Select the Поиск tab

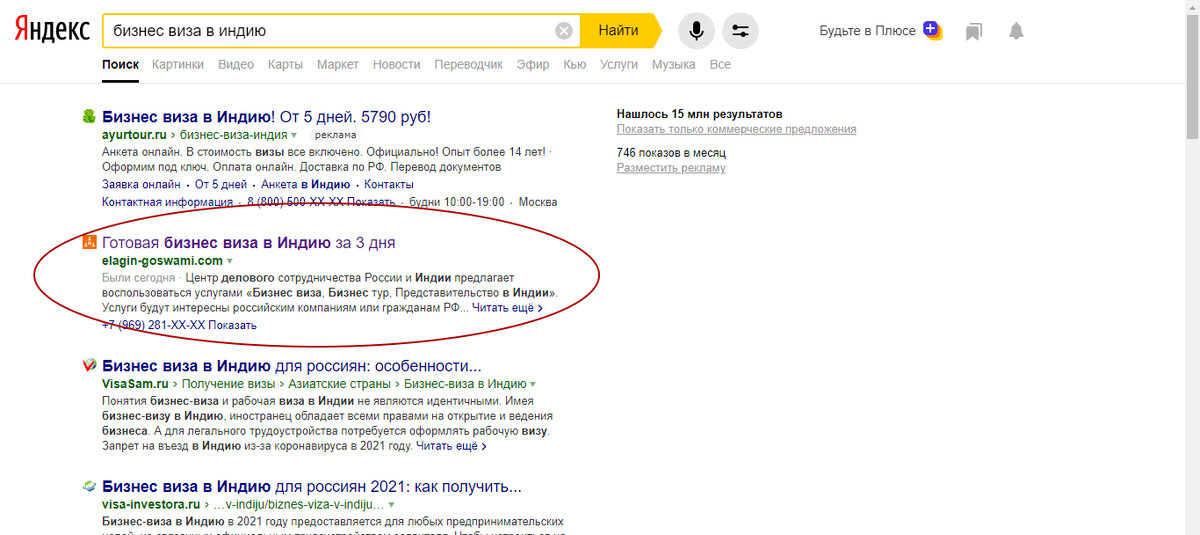click(x=120, y=64)
